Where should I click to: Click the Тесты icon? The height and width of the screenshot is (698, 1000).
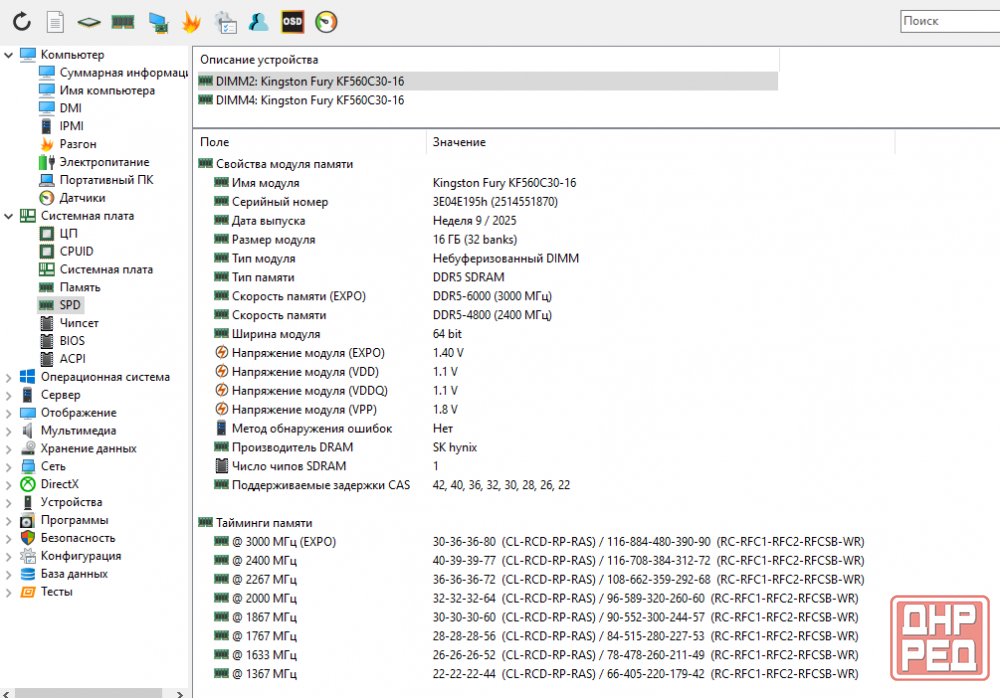coord(27,591)
